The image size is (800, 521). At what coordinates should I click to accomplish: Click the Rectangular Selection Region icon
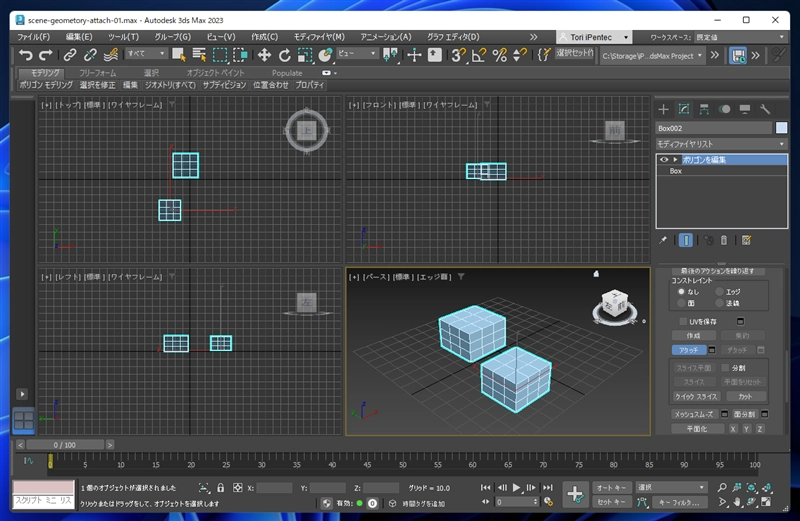pyautogui.click(x=220, y=55)
